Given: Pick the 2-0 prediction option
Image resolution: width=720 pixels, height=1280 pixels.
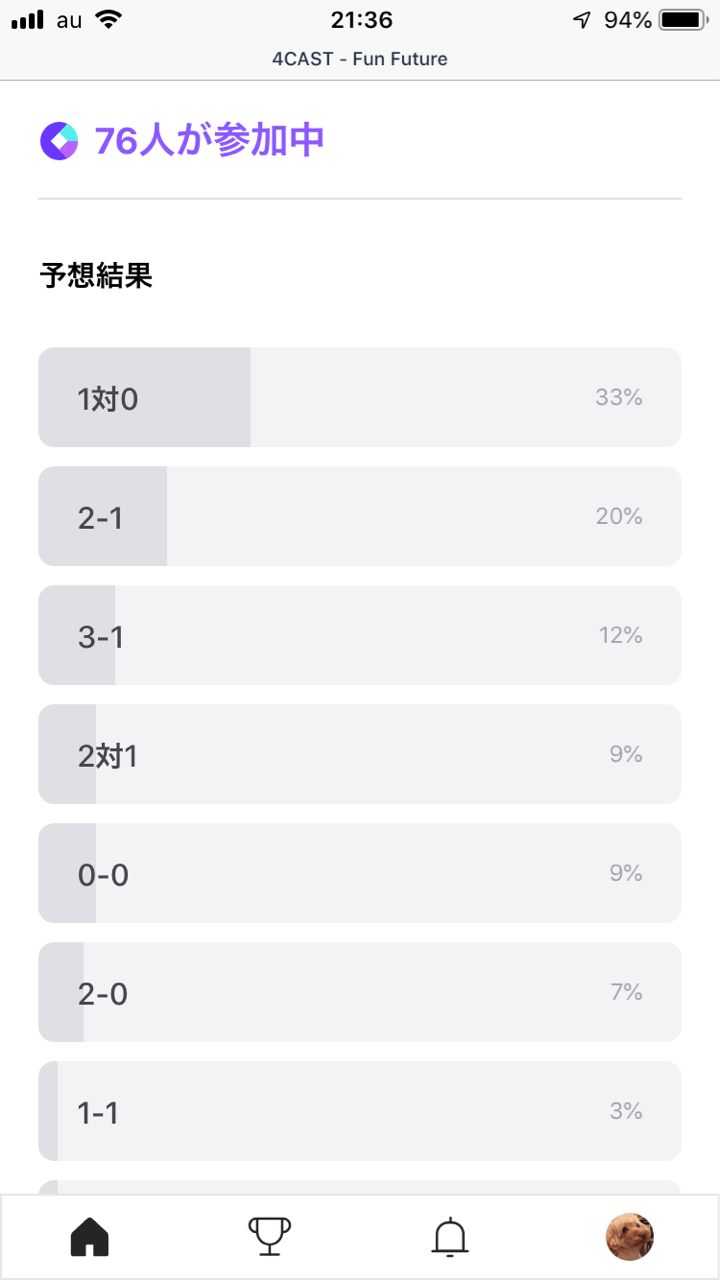Looking at the screenshot, I should 360,992.
